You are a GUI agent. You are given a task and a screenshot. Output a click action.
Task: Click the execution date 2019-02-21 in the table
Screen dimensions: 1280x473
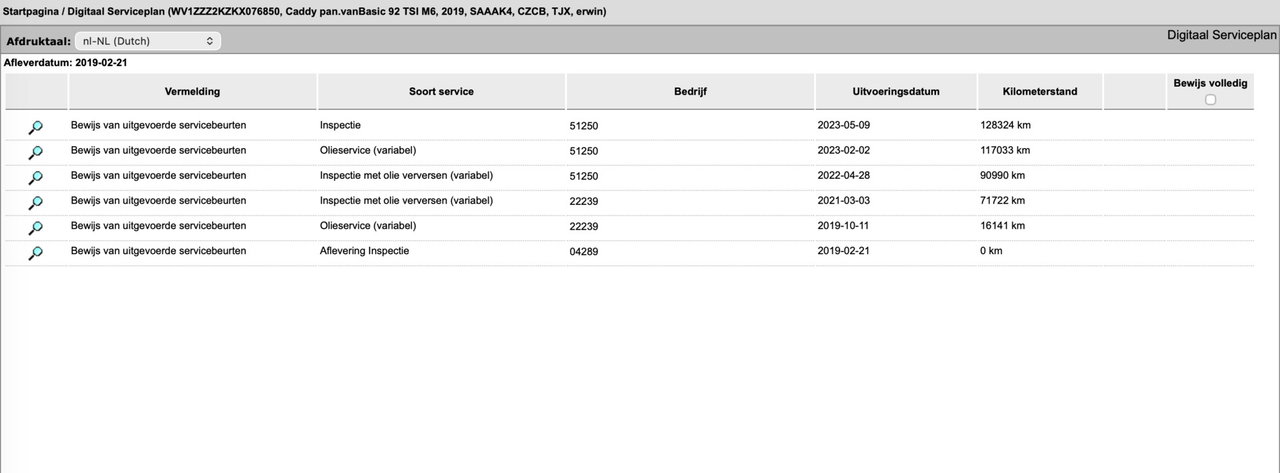pos(846,252)
